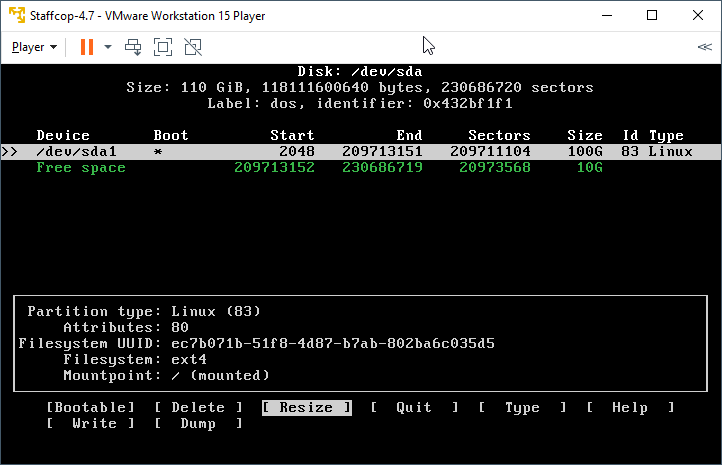Select the Type menu option
722x465 pixels.
pyautogui.click(x=522, y=407)
